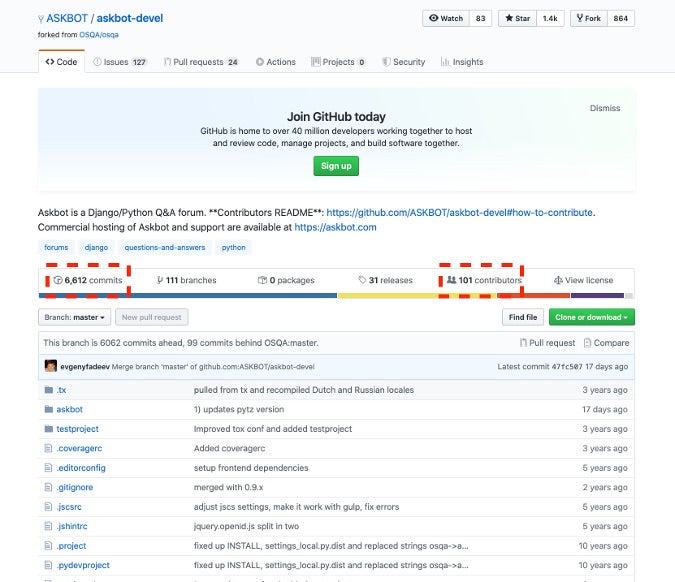Open the evgenyfadeev author link

pyautogui.click(x=85, y=367)
